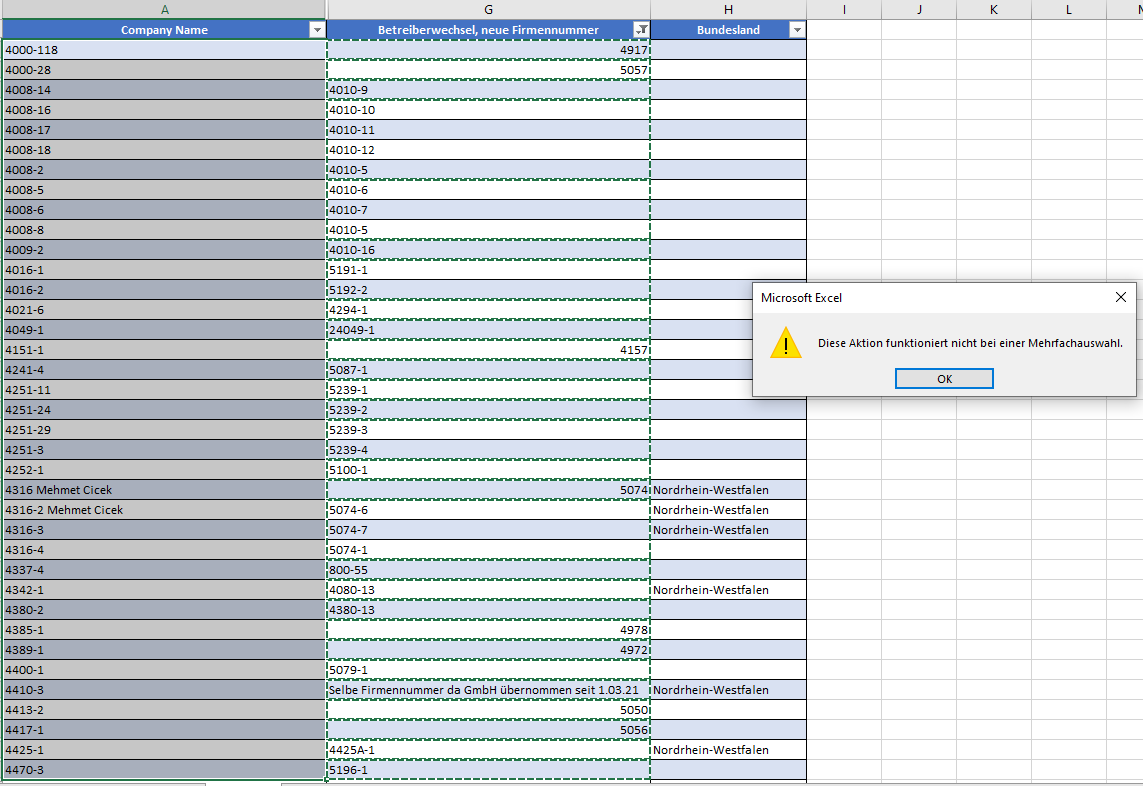The image size is (1143, 786).
Task: Select the cell with value 4425A-1
Action: point(488,749)
